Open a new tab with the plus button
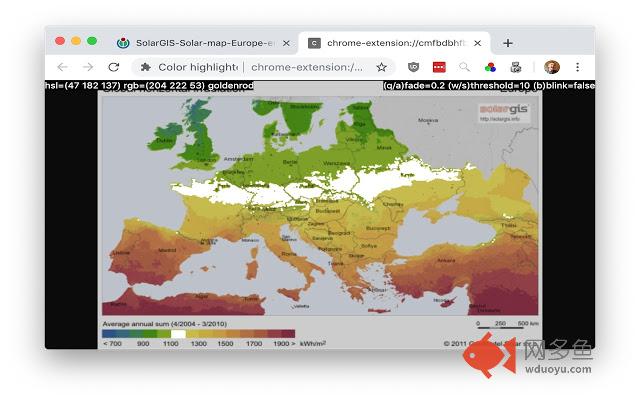Viewport: 640px width, 400px height. click(x=508, y=43)
